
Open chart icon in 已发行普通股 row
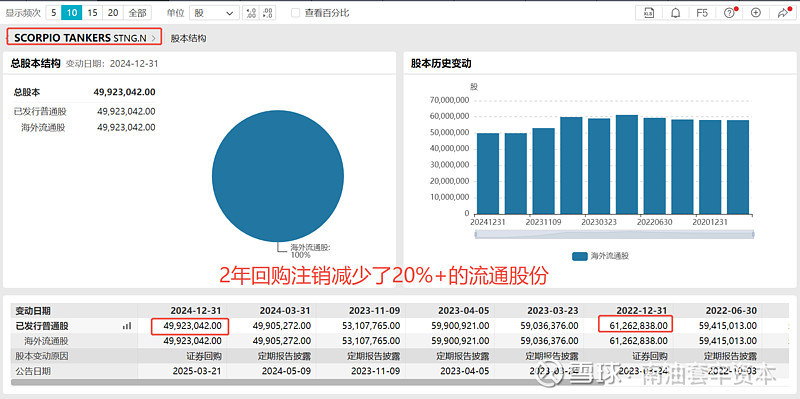(x=127, y=326)
